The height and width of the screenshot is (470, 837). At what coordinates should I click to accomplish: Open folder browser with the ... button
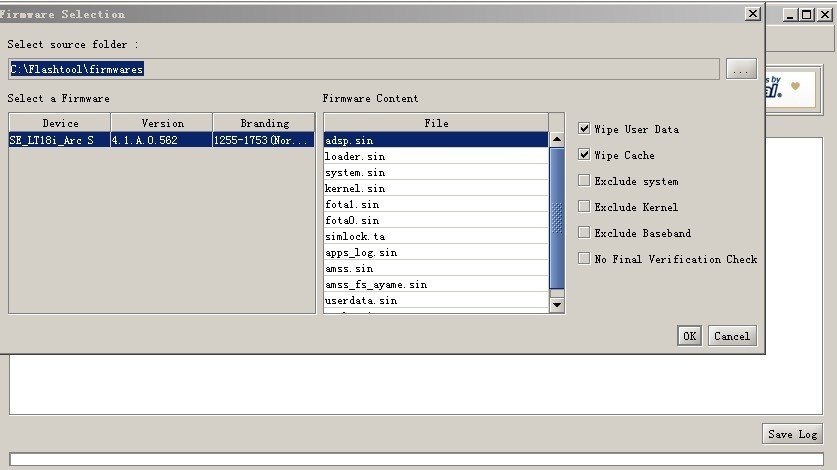[x=741, y=69]
